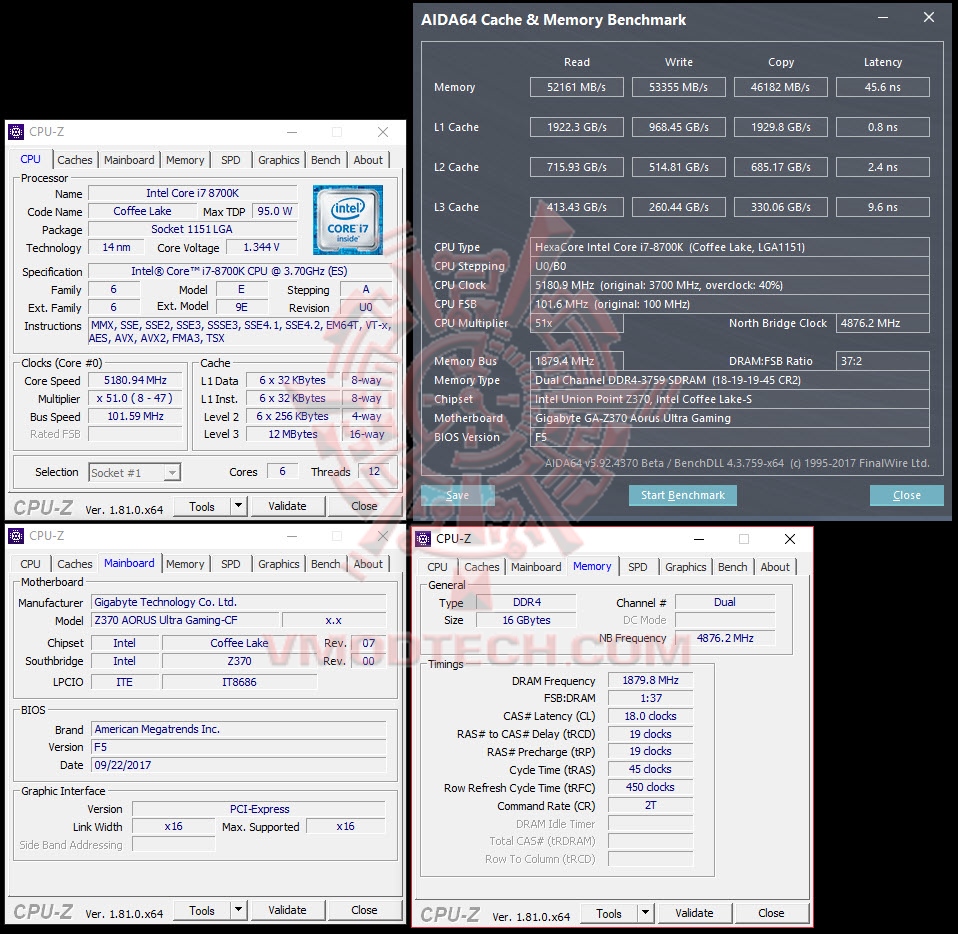This screenshot has width=958, height=934.
Task: Click CPU-Z app icon in Mainboard window title bar
Action: tap(16, 536)
